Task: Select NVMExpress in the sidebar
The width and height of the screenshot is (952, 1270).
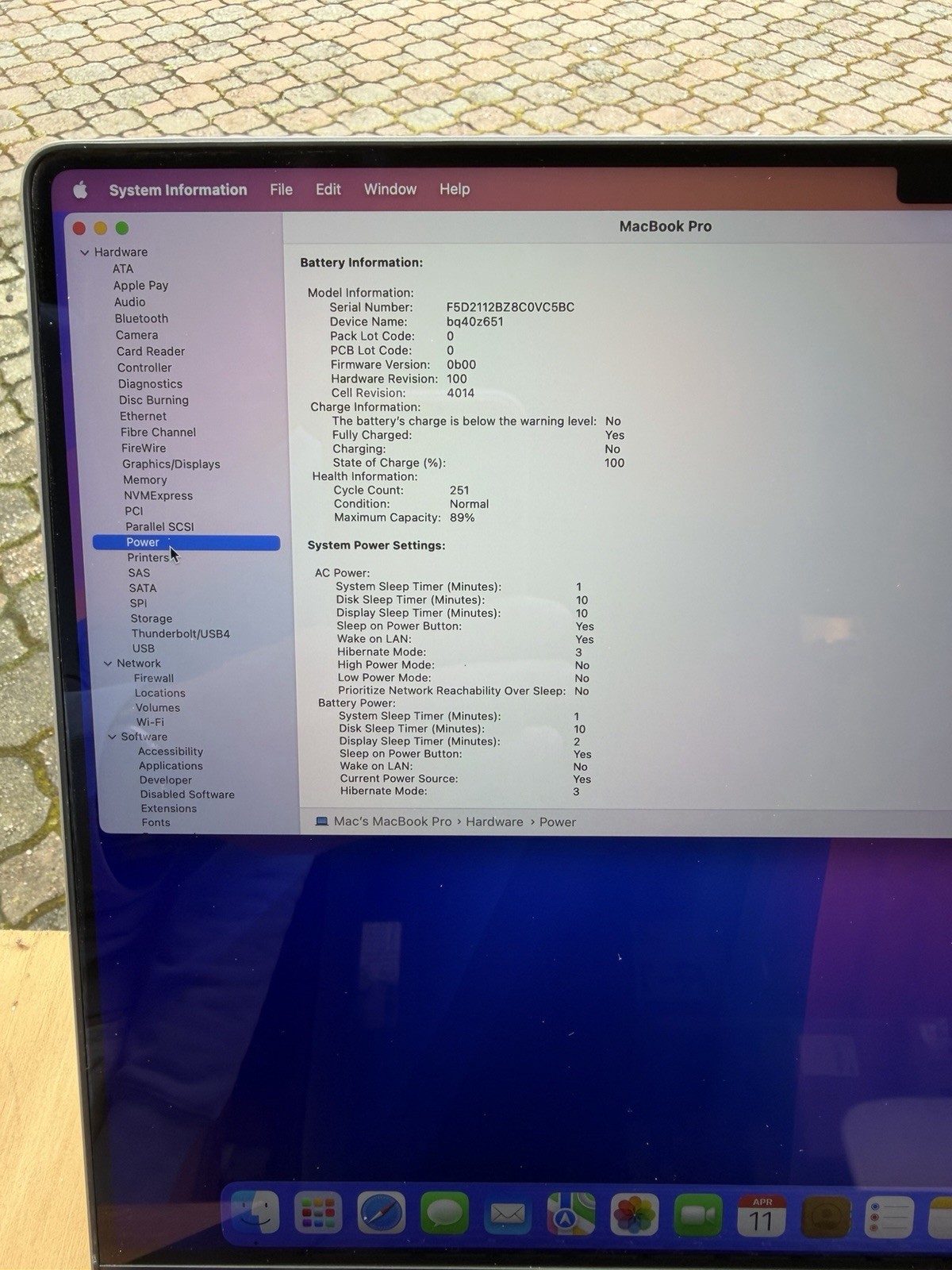Action: (158, 495)
